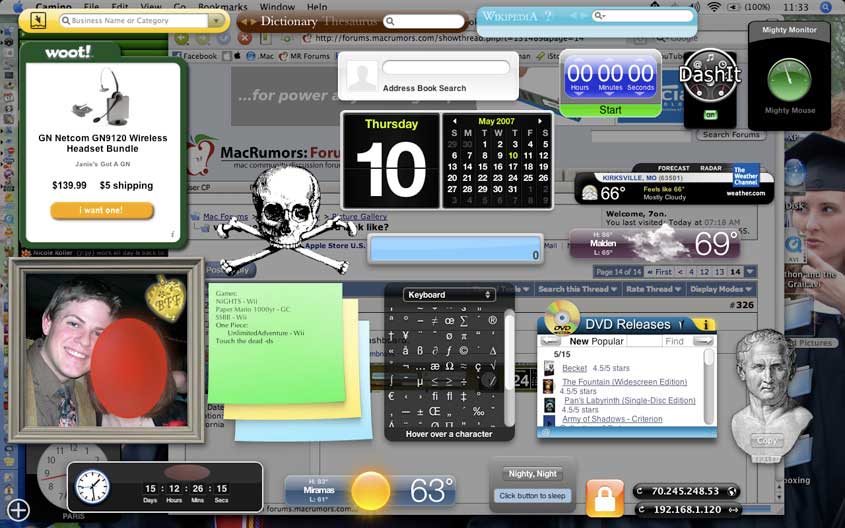Click Copy on the Cicero bust
This screenshot has width=845, height=528.
pos(766,440)
